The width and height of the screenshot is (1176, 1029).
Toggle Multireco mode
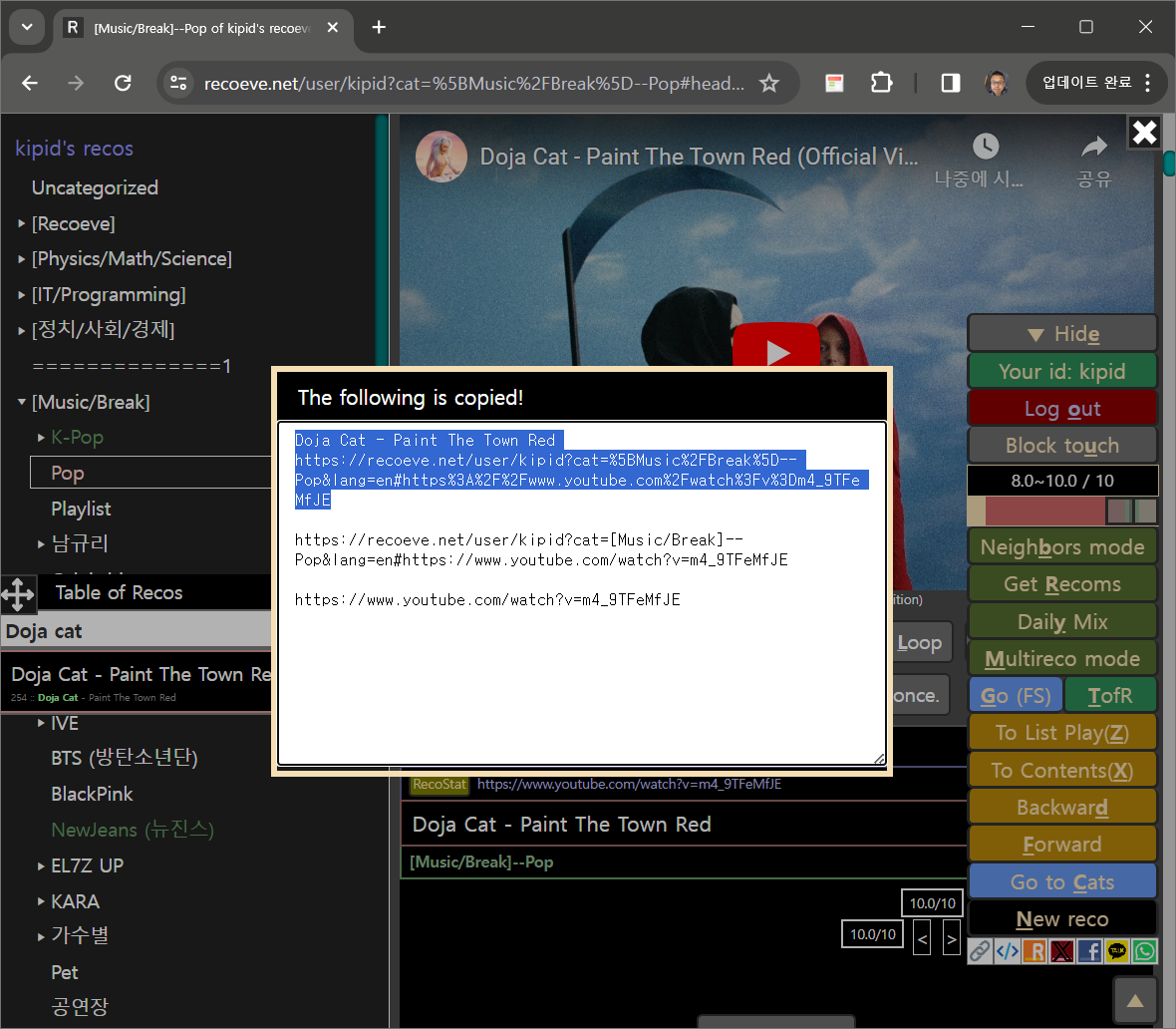1062,658
